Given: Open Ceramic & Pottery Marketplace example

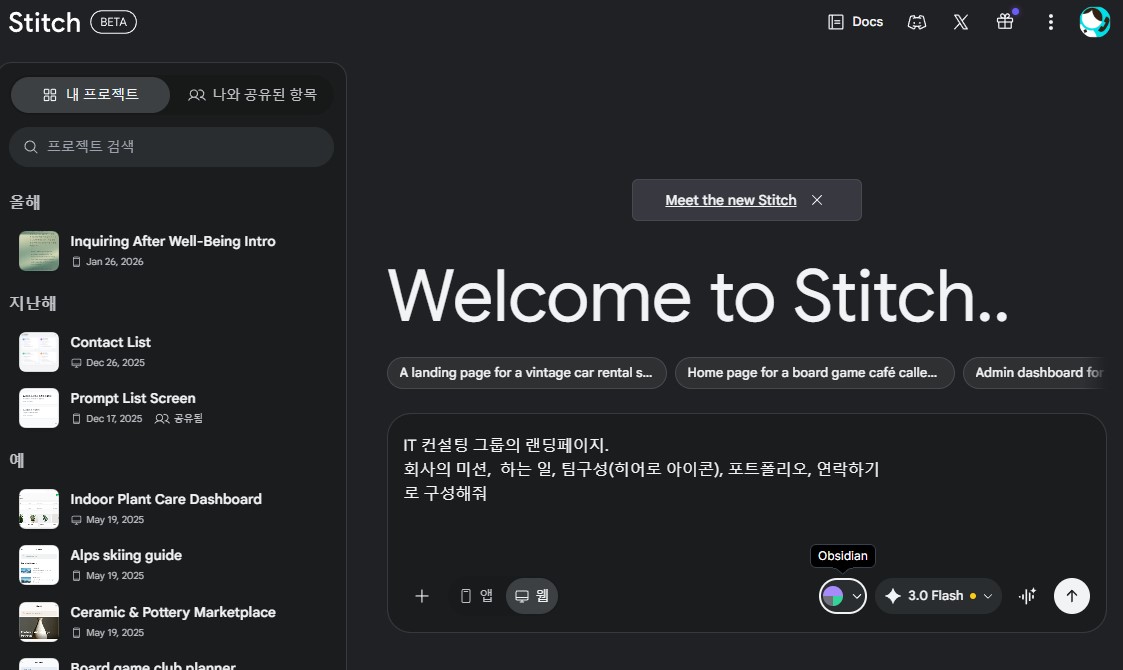Looking at the screenshot, I should click(x=173, y=621).
